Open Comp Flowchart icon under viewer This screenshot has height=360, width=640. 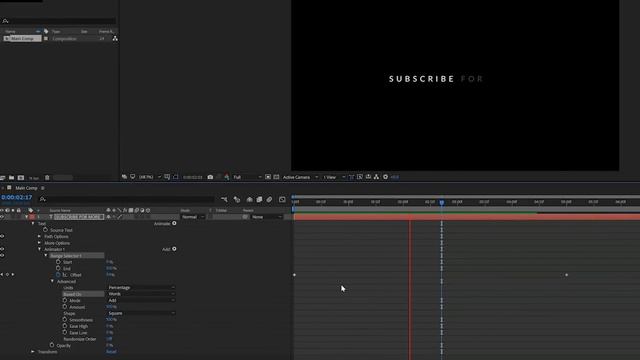pos(376,177)
